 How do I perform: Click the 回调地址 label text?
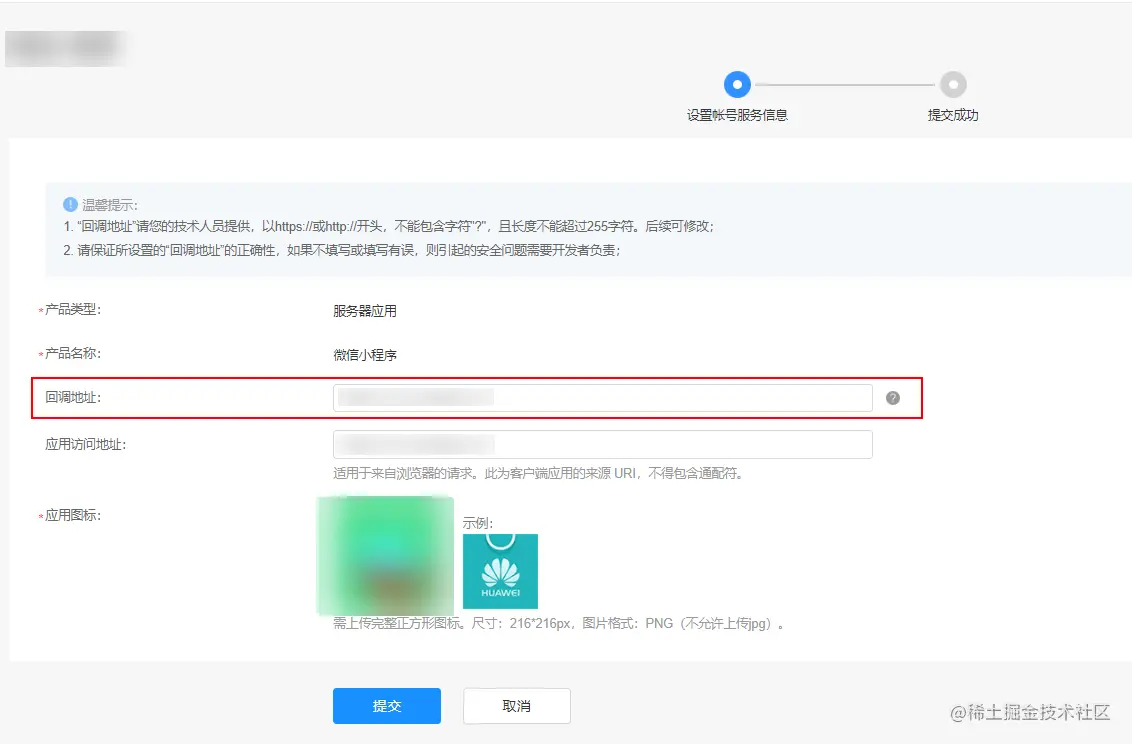coord(73,398)
